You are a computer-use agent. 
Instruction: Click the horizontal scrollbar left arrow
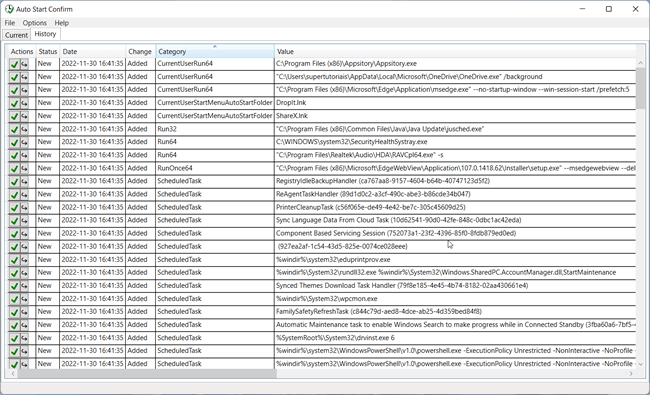(x=13, y=373)
